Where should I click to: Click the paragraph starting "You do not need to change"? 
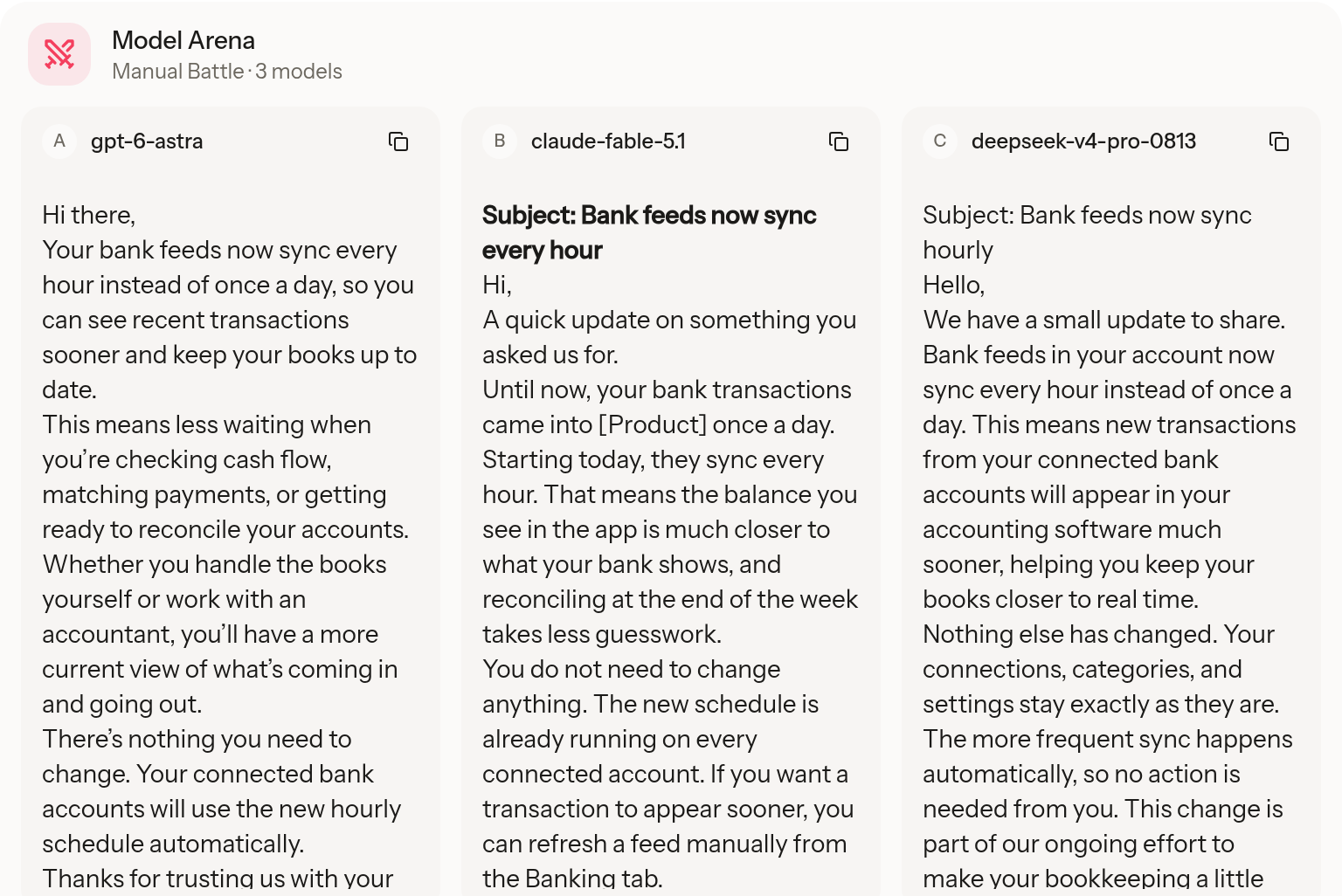668,774
